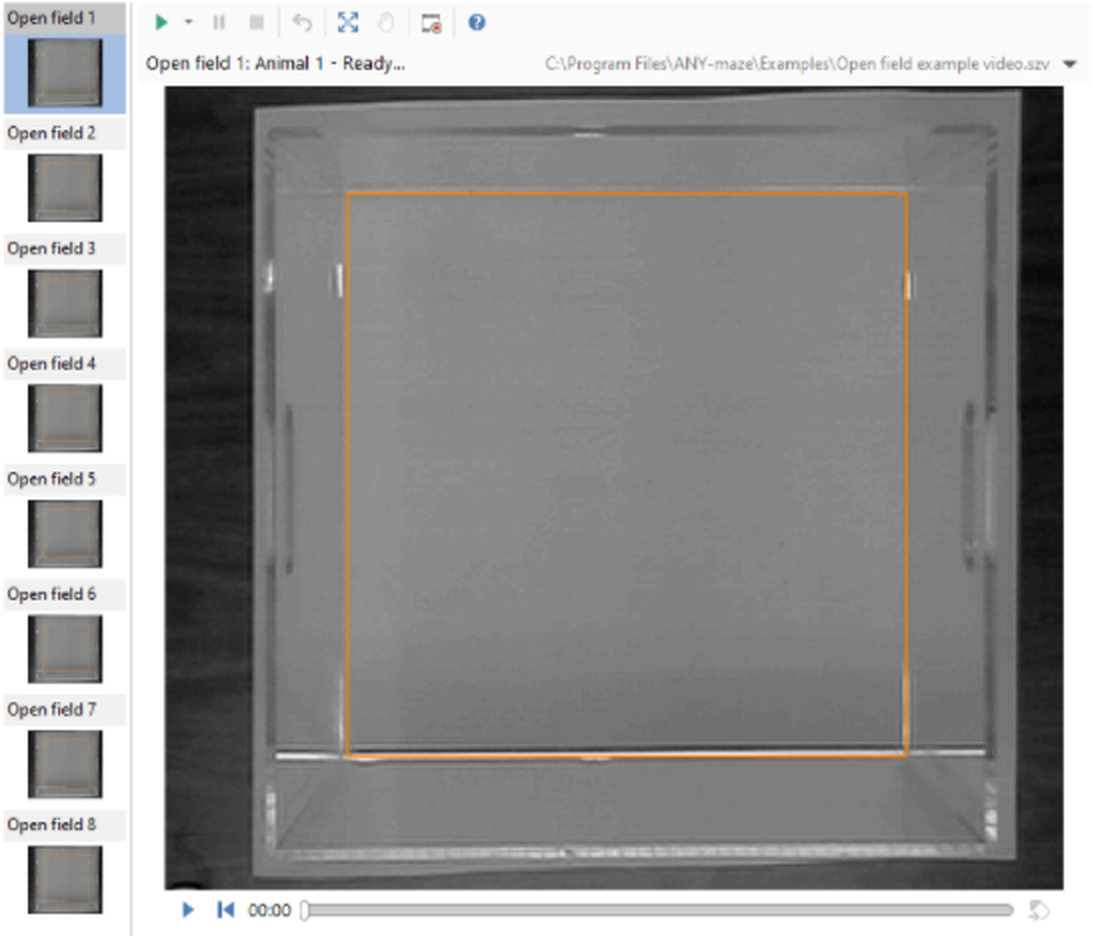The image size is (1094, 936).
Task: Select the Open field 8 thumbnail
Action: tap(64, 878)
